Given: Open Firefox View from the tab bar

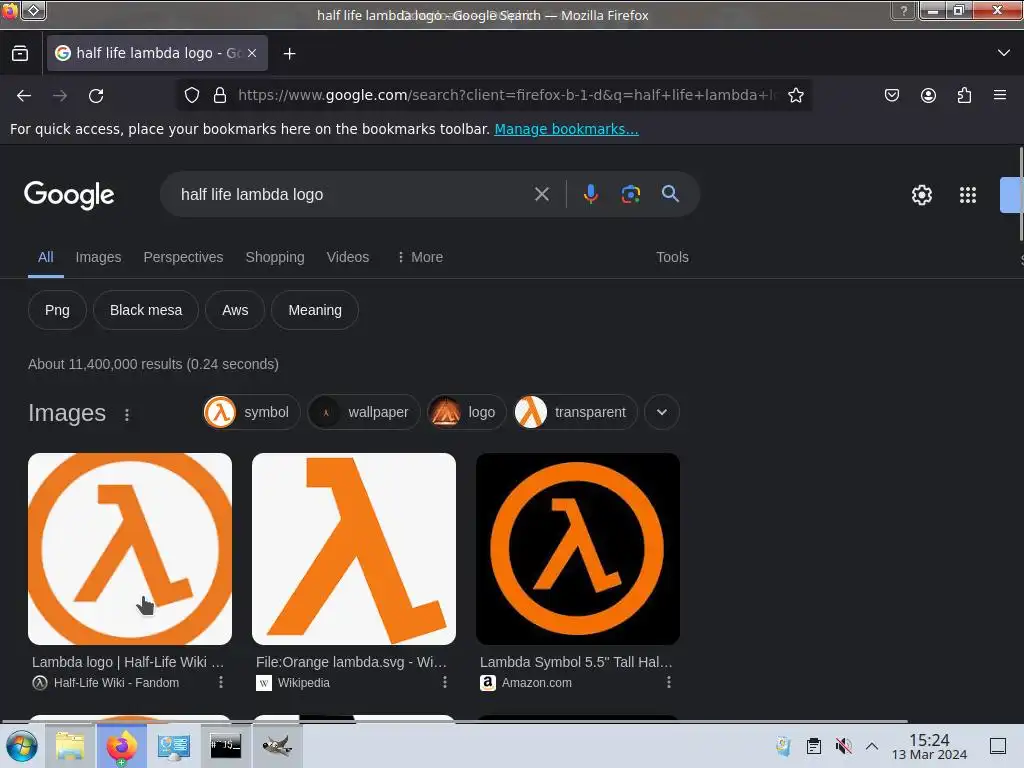Looking at the screenshot, I should tap(20, 53).
